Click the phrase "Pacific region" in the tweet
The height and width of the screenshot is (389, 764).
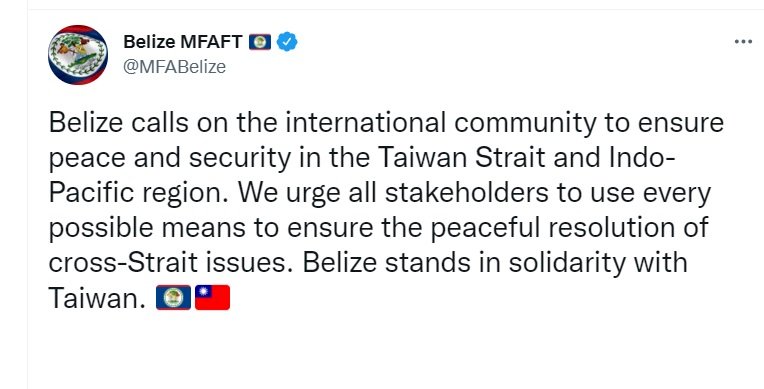(138, 194)
